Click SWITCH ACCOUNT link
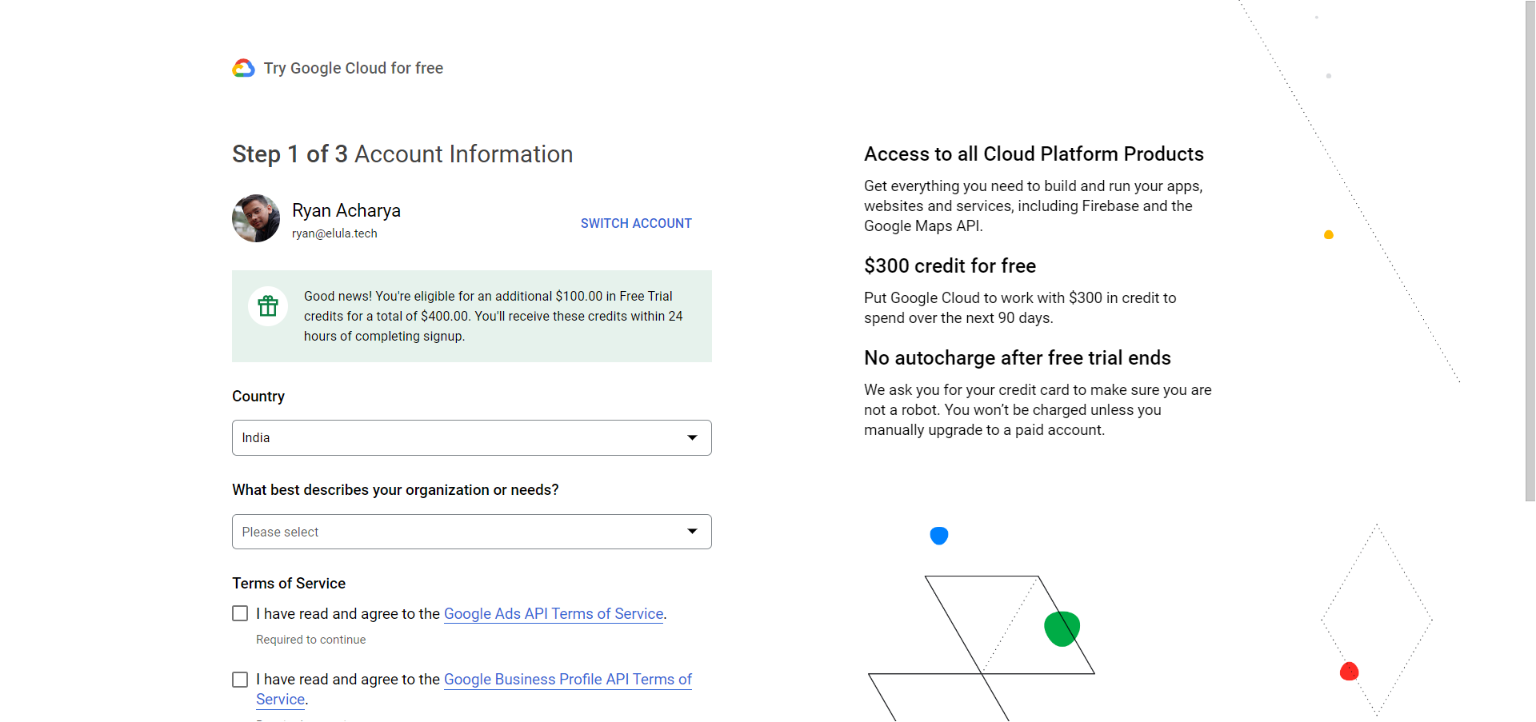Screen dimensions: 1536x722 [636, 223]
